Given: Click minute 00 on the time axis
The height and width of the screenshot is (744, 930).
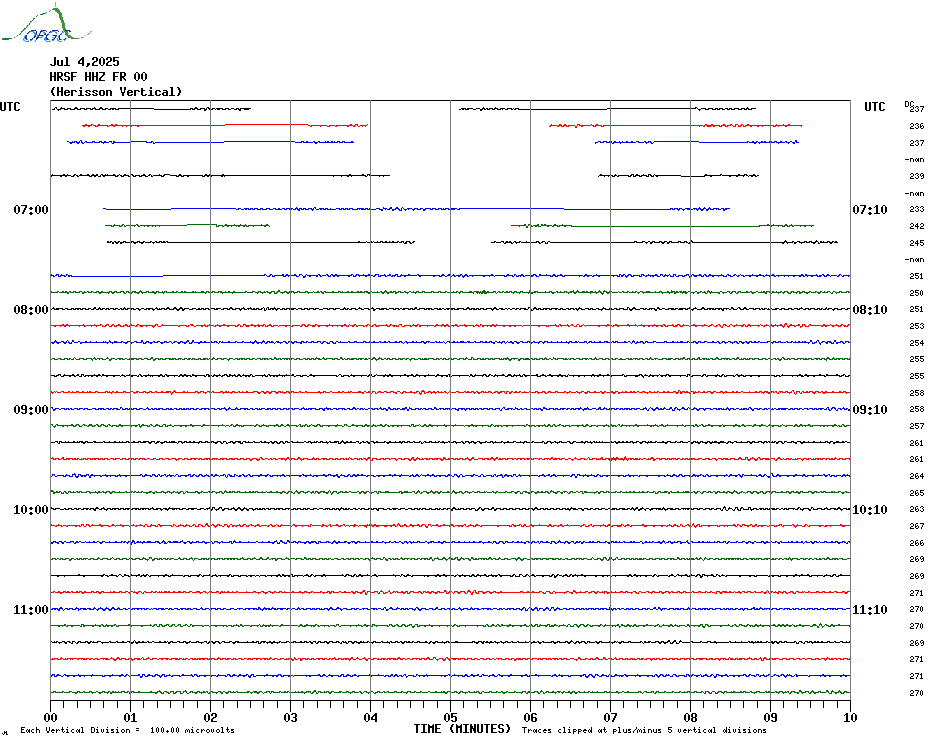Looking at the screenshot, I should [x=50, y=717].
